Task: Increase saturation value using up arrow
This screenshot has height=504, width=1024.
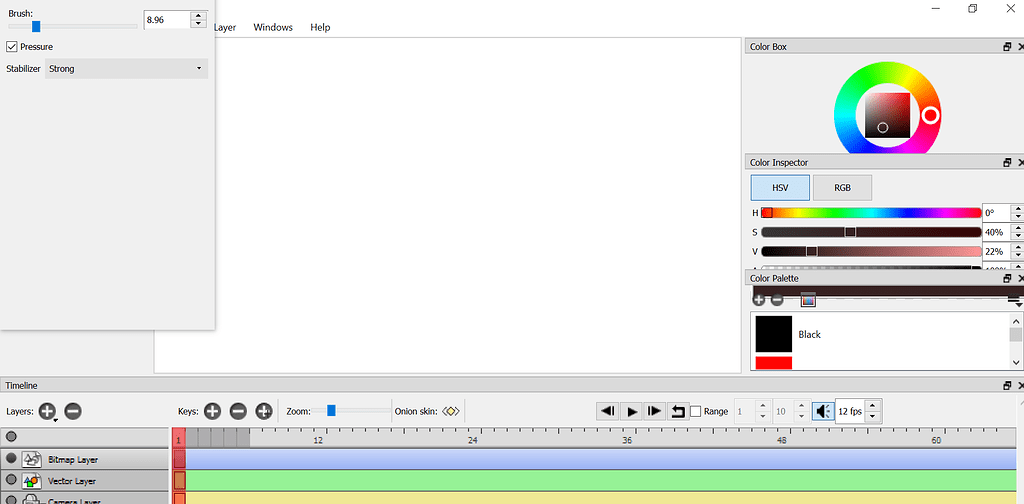Action: pos(1017,228)
